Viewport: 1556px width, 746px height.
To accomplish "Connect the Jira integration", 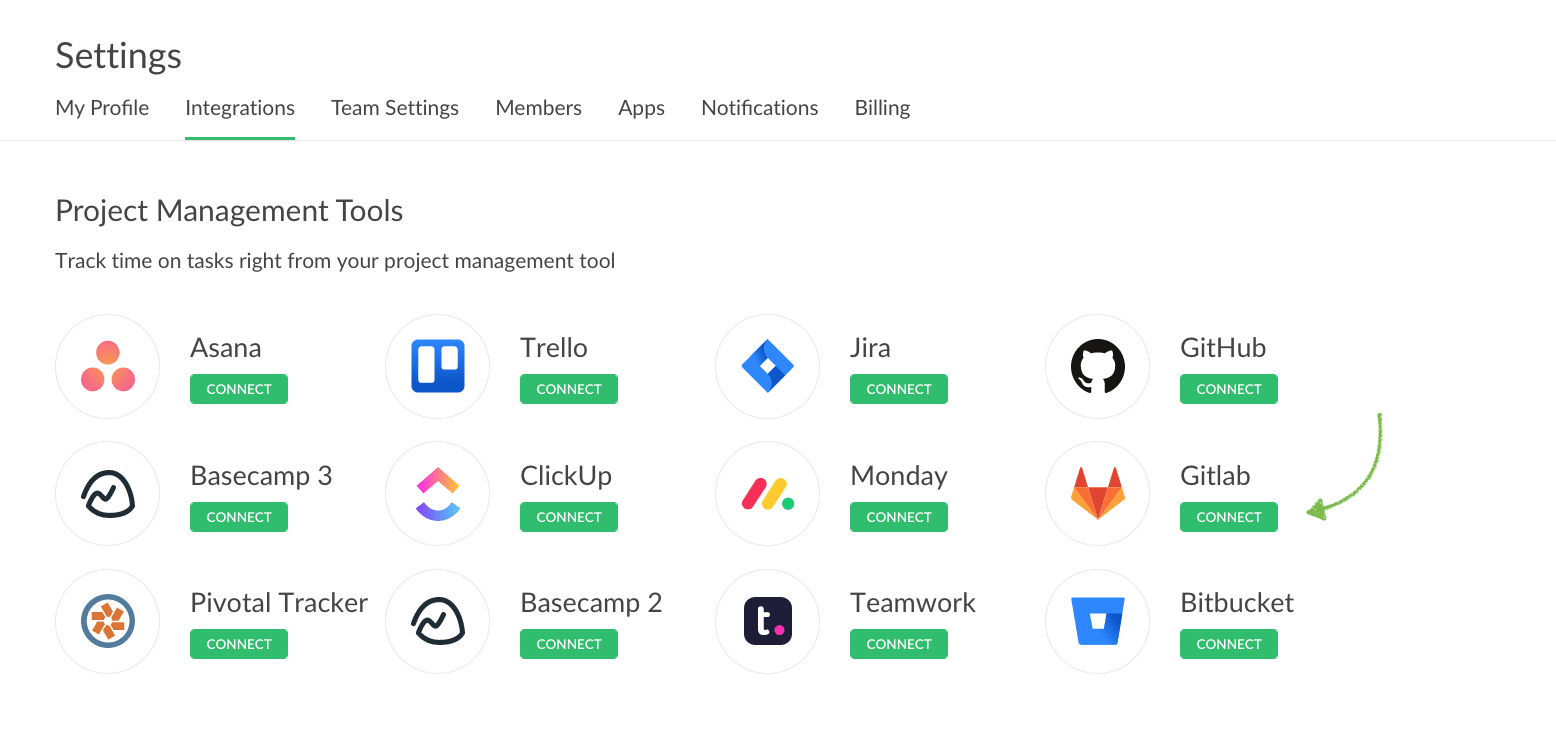I will (898, 390).
